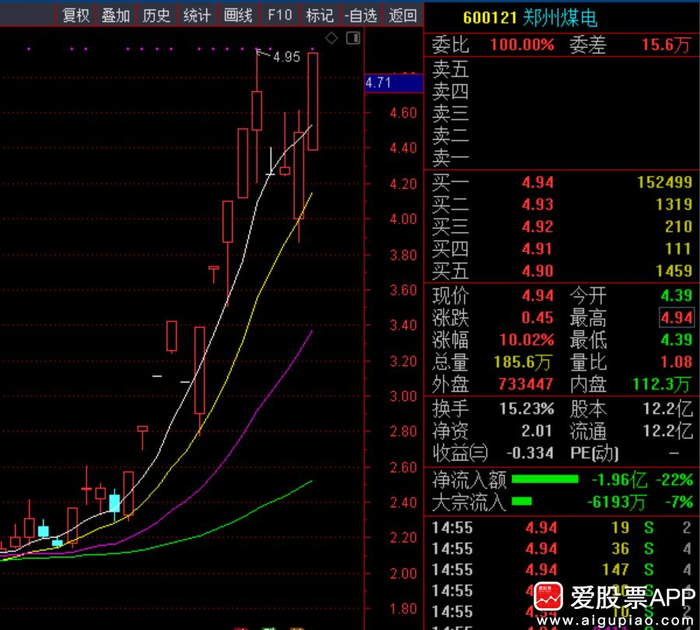Click the 净流入额 amount -1.96亿
700x630 pixels.
(x=619, y=480)
